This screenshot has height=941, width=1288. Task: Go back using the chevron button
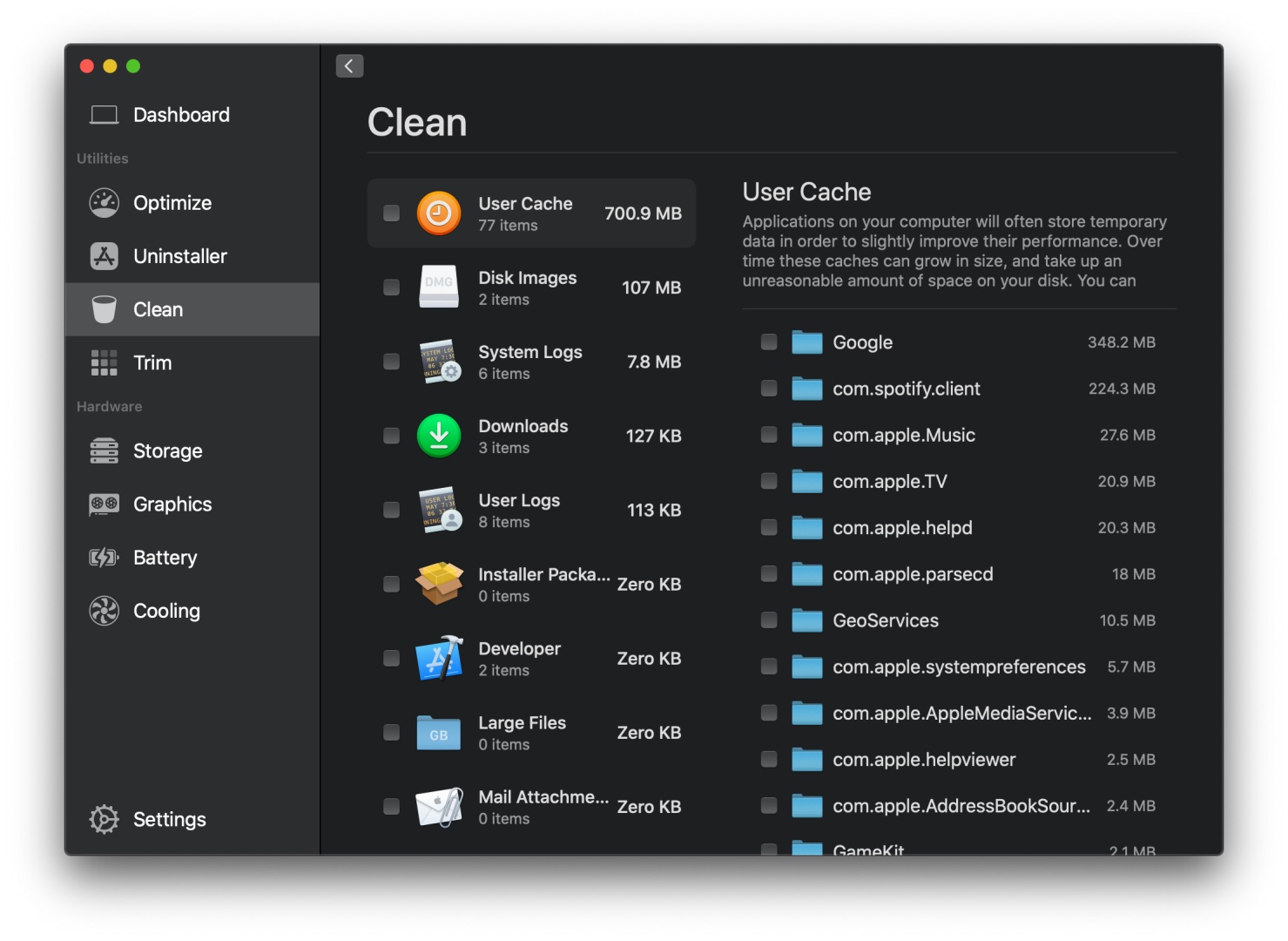click(349, 66)
